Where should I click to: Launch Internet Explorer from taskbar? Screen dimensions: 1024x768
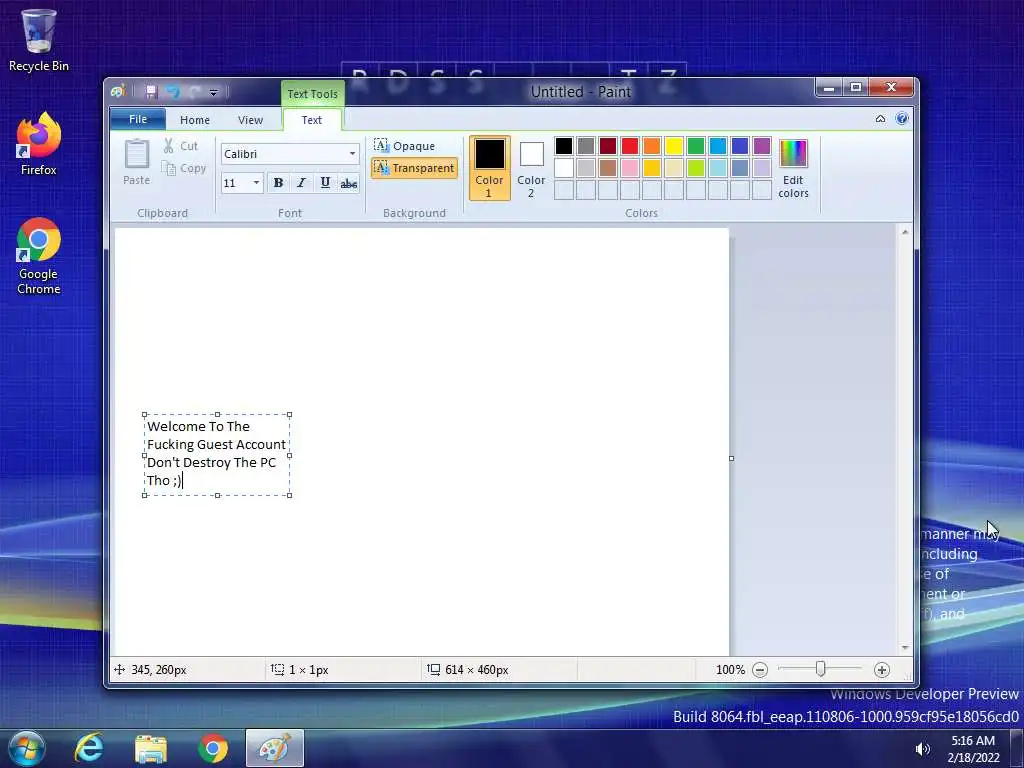point(89,748)
